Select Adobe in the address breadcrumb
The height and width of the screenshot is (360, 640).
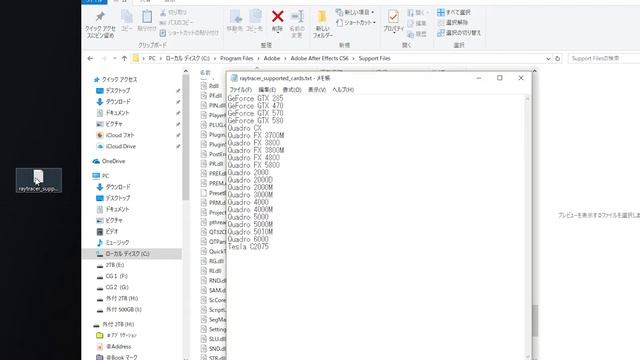point(272,58)
